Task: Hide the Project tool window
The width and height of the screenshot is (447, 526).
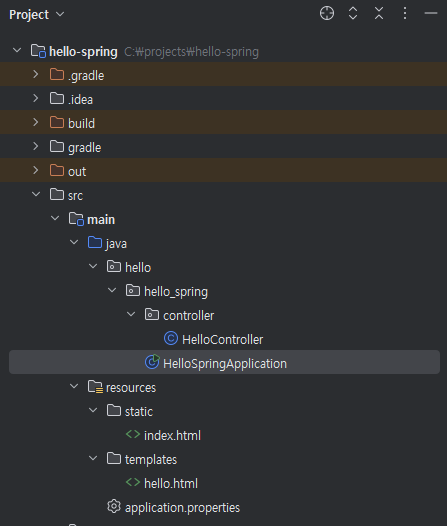Action: click(x=431, y=13)
